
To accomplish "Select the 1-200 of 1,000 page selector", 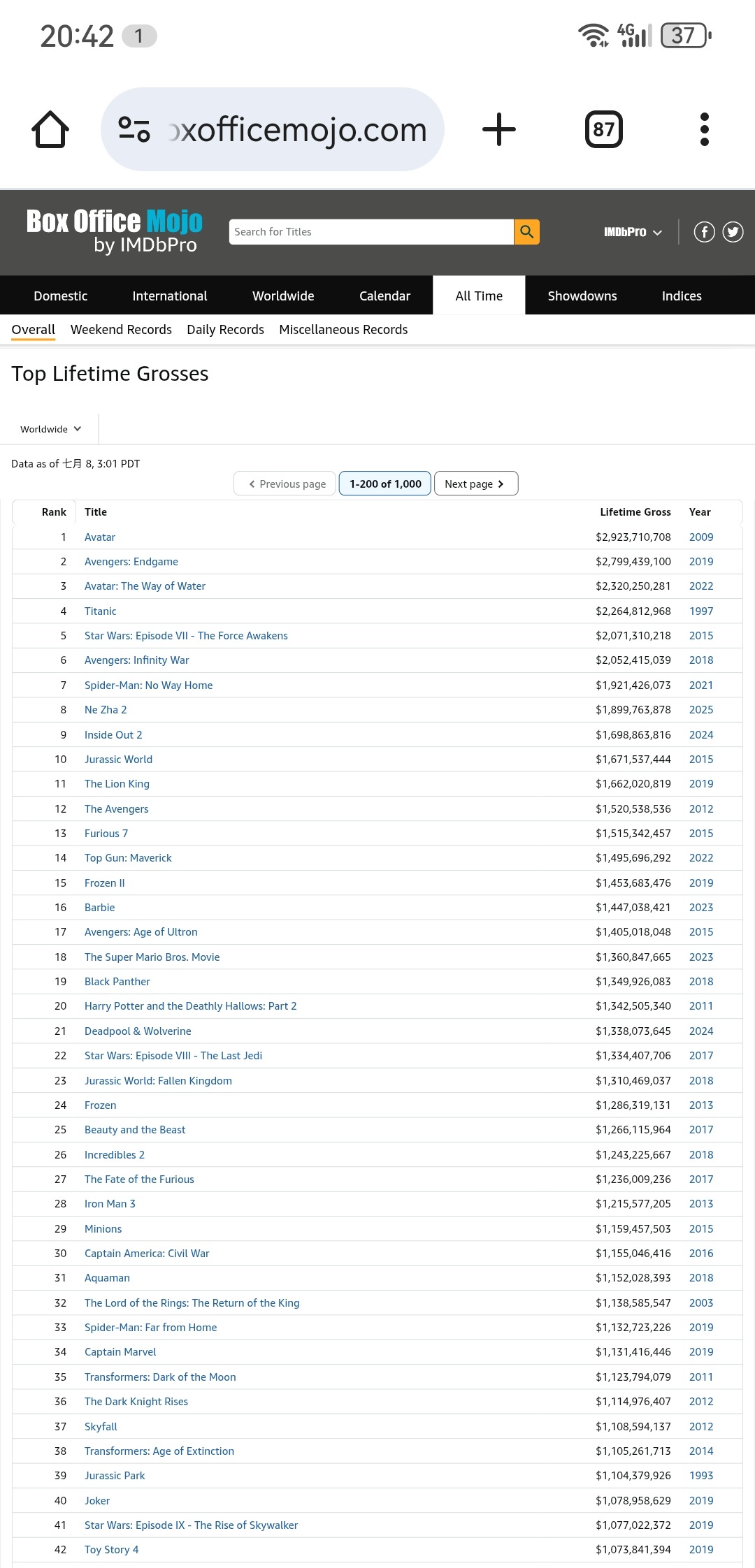I will [x=385, y=484].
